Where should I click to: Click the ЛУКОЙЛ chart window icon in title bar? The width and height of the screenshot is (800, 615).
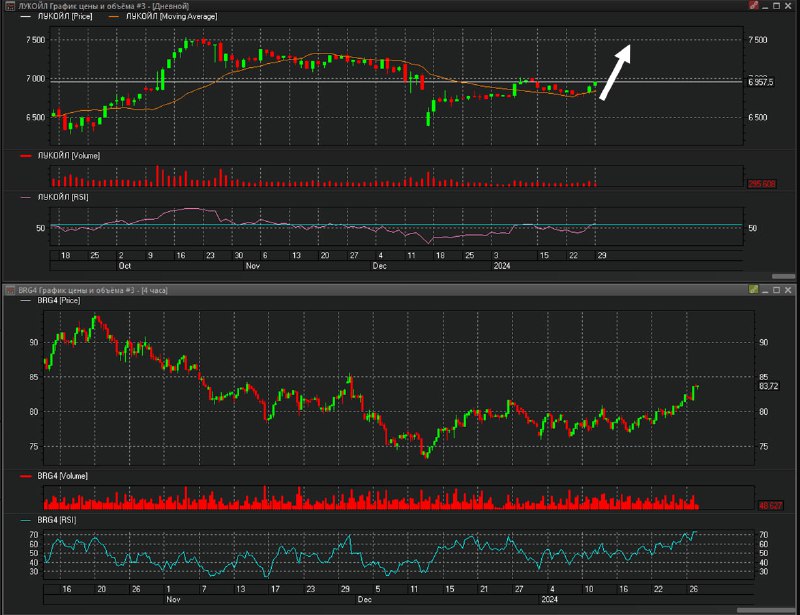[x=10, y=6]
